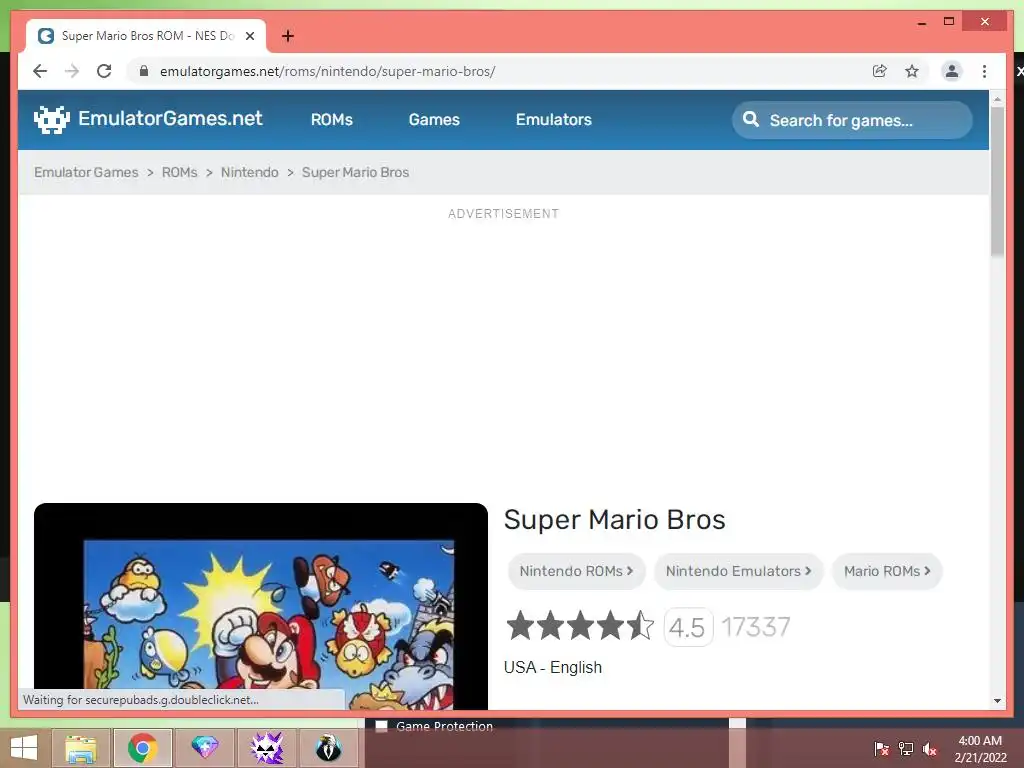Open the diamond gem app in taskbar

coord(204,748)
